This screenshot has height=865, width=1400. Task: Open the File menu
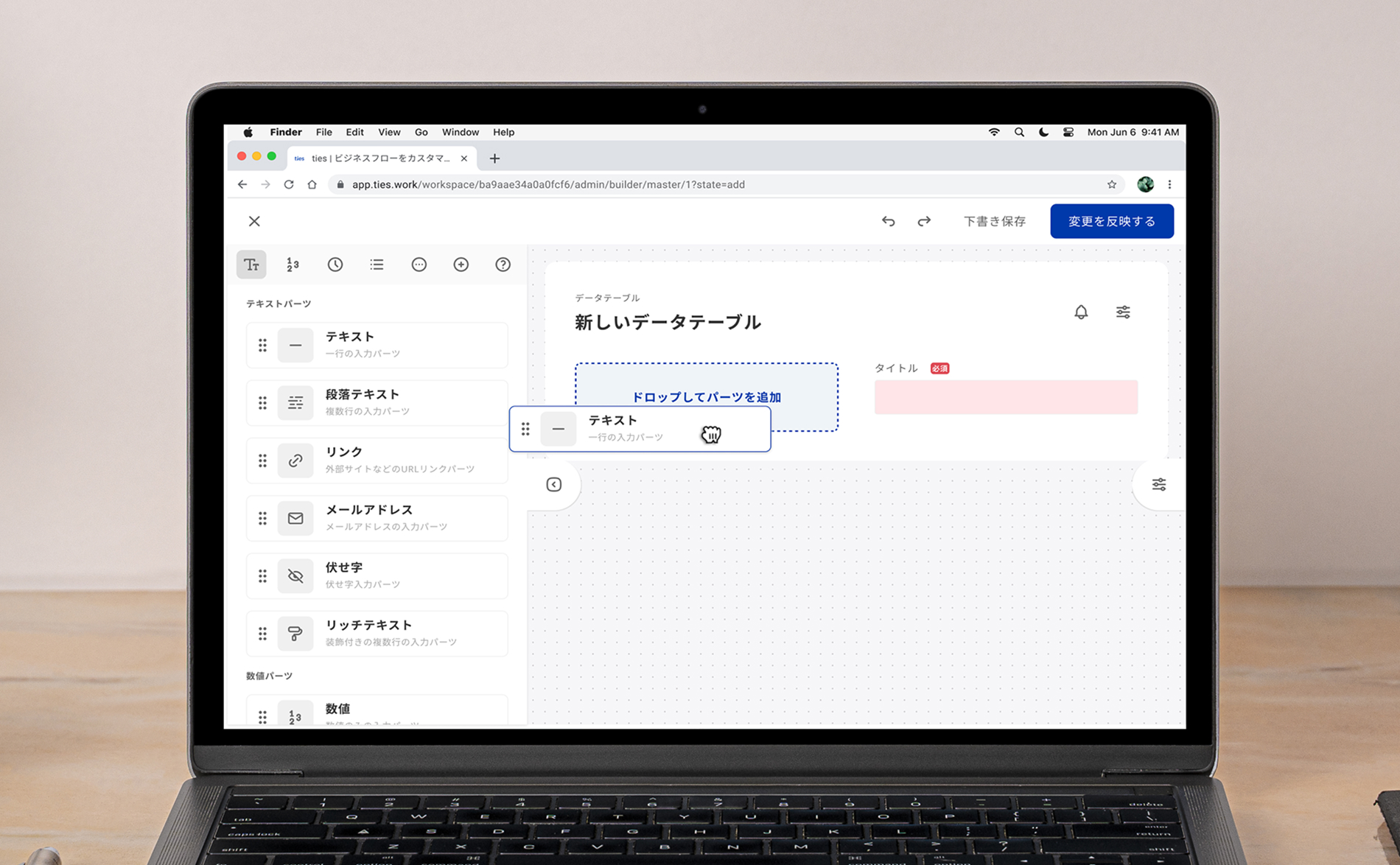click(324, 133)
